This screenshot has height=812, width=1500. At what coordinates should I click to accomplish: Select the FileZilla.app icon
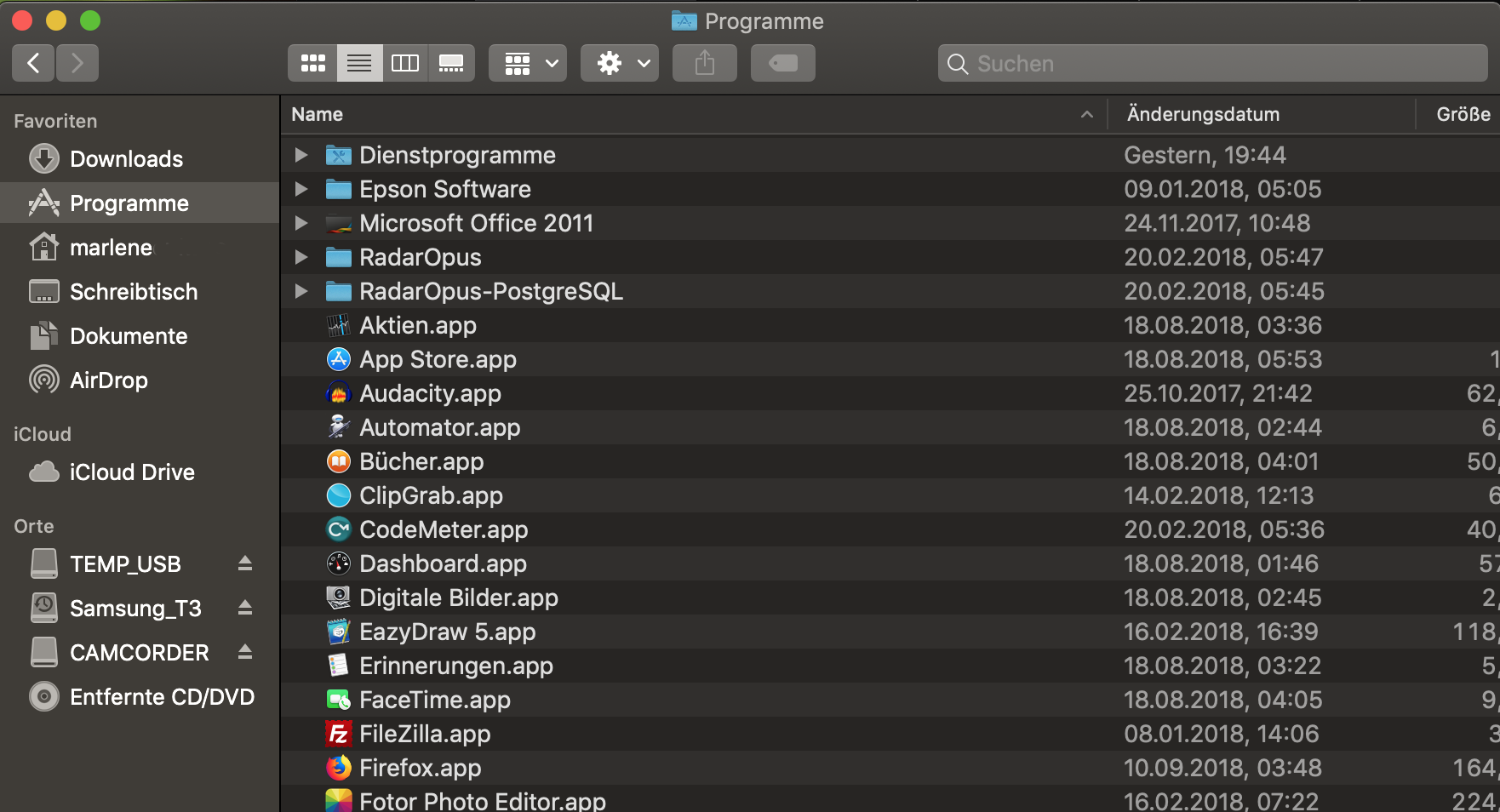pos(339,734)
